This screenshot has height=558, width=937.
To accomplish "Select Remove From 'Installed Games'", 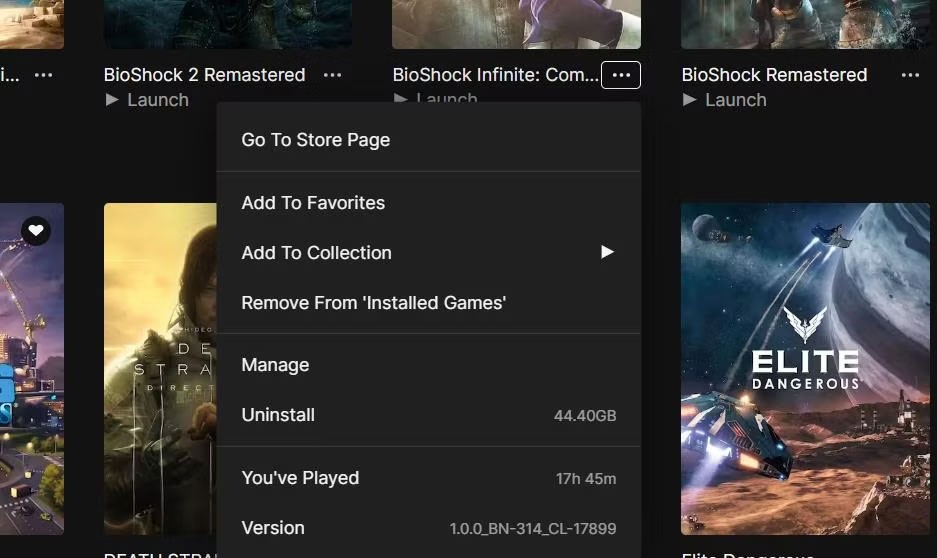I will click(373, 303).
